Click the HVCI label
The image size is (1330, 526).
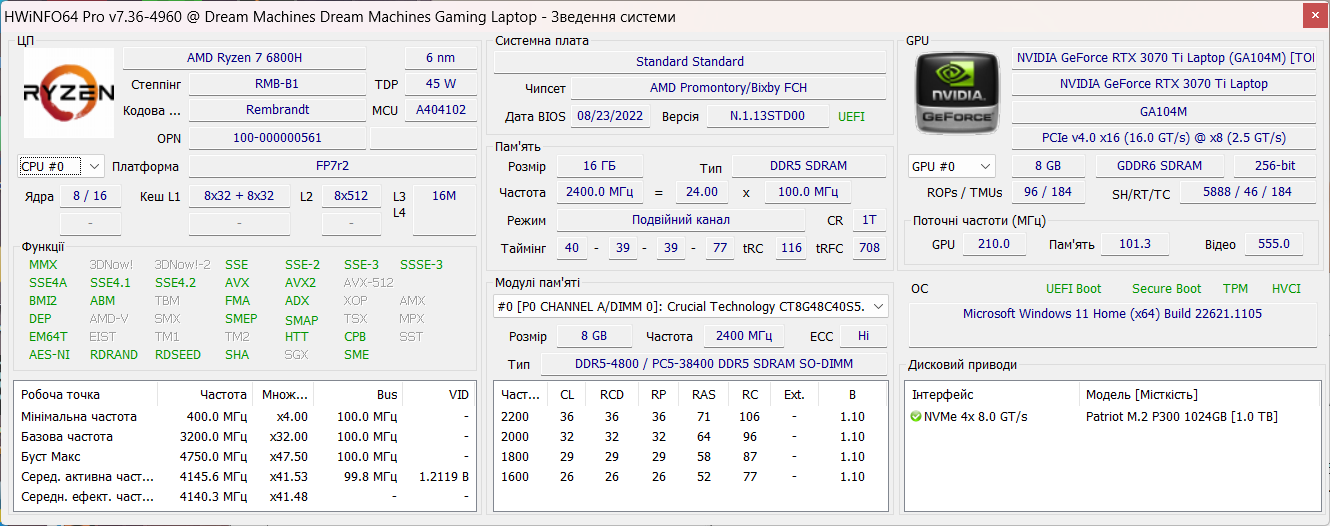pos(1286,289)
